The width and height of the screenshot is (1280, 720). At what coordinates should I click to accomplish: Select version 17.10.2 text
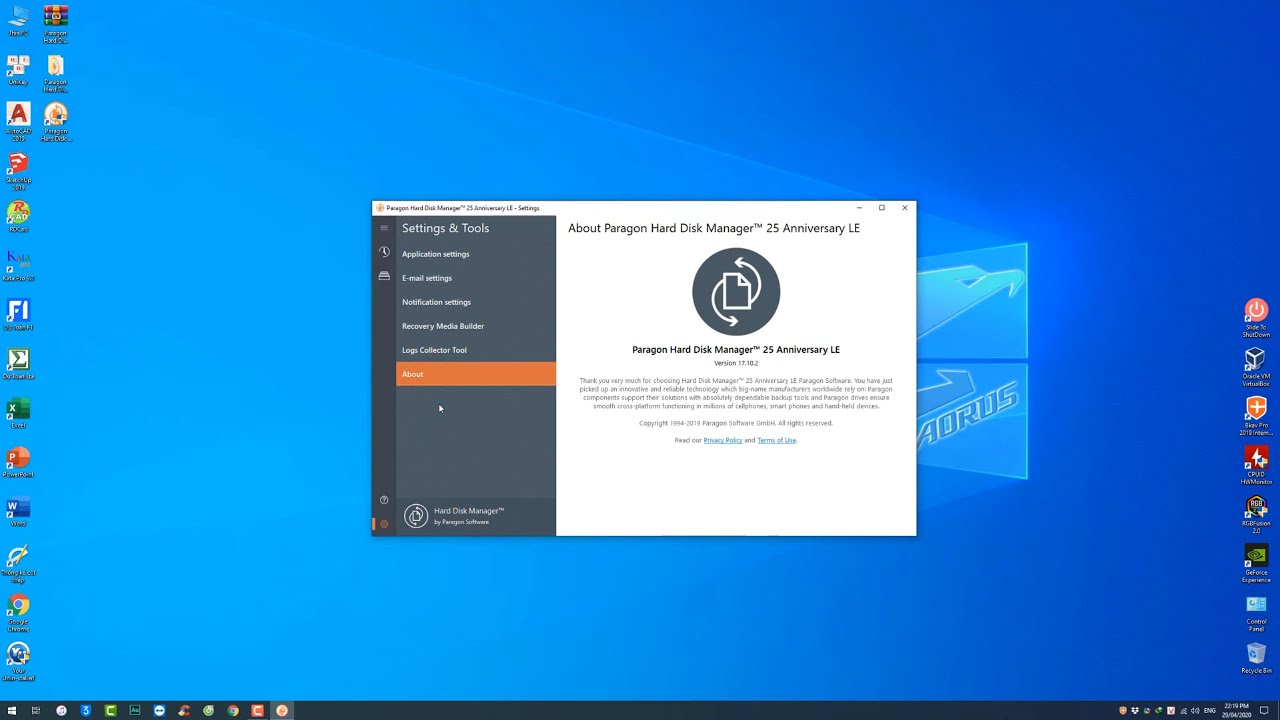736,363
